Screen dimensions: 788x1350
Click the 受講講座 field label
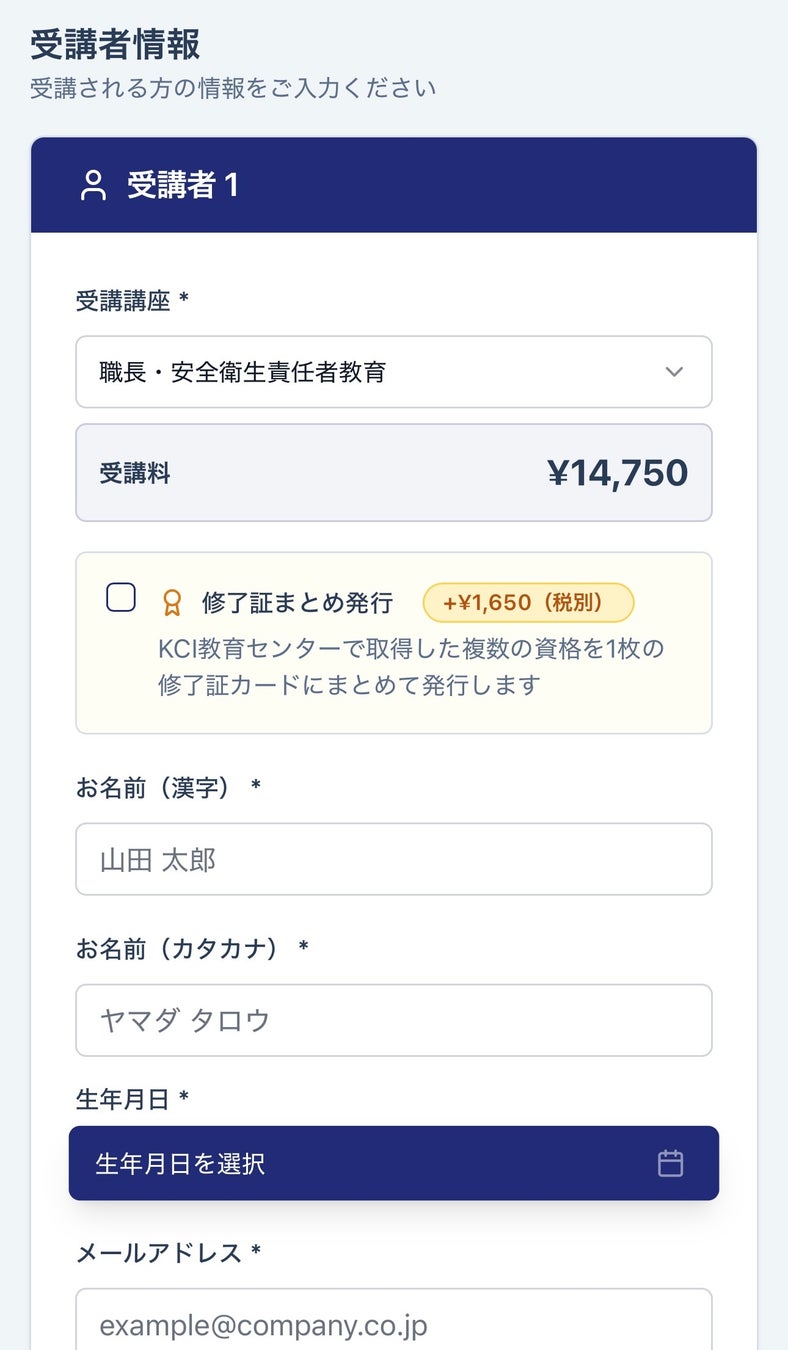[x=124, y=300]
